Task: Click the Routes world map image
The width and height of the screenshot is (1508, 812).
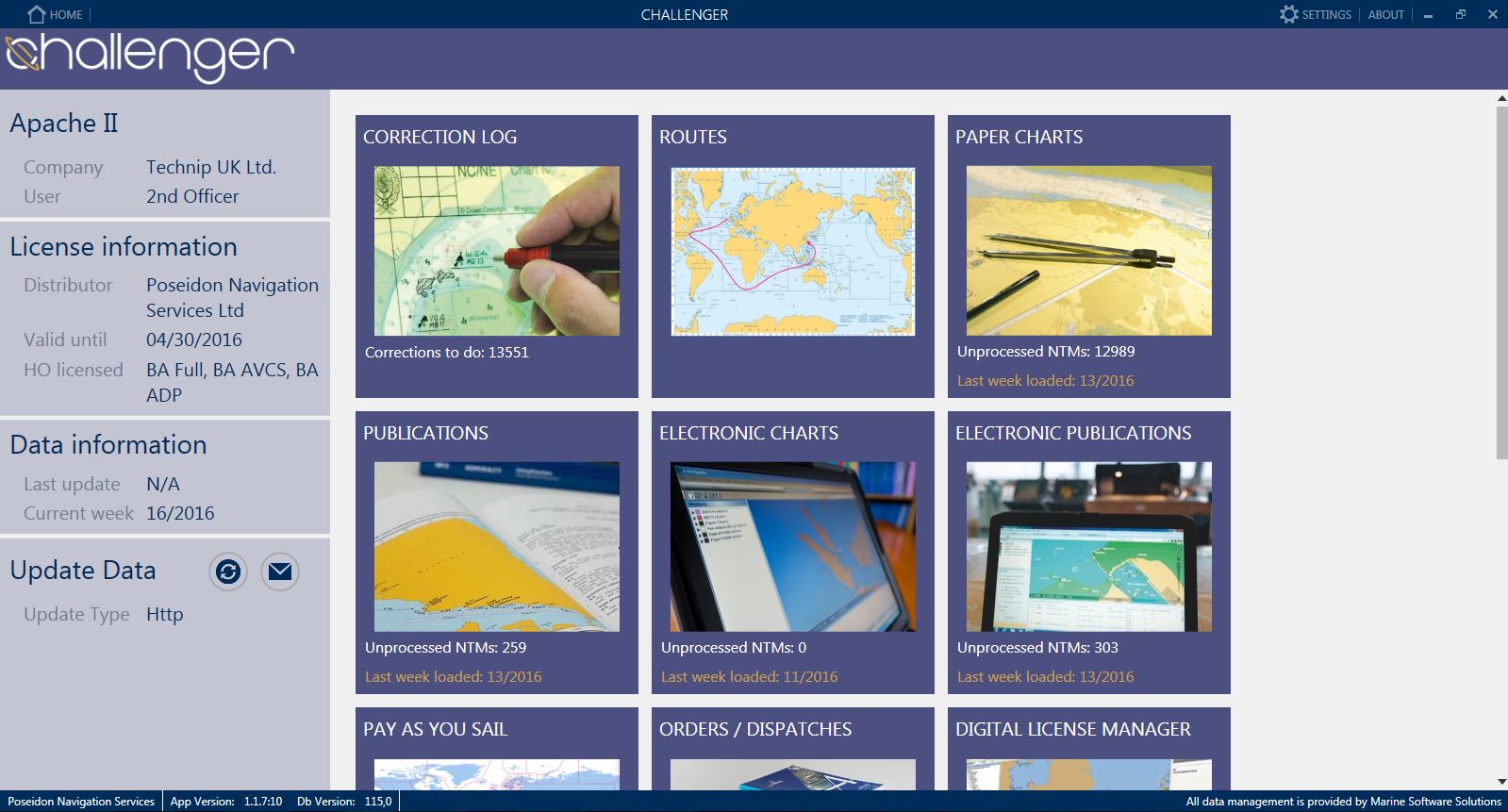Action: (793, 251)
